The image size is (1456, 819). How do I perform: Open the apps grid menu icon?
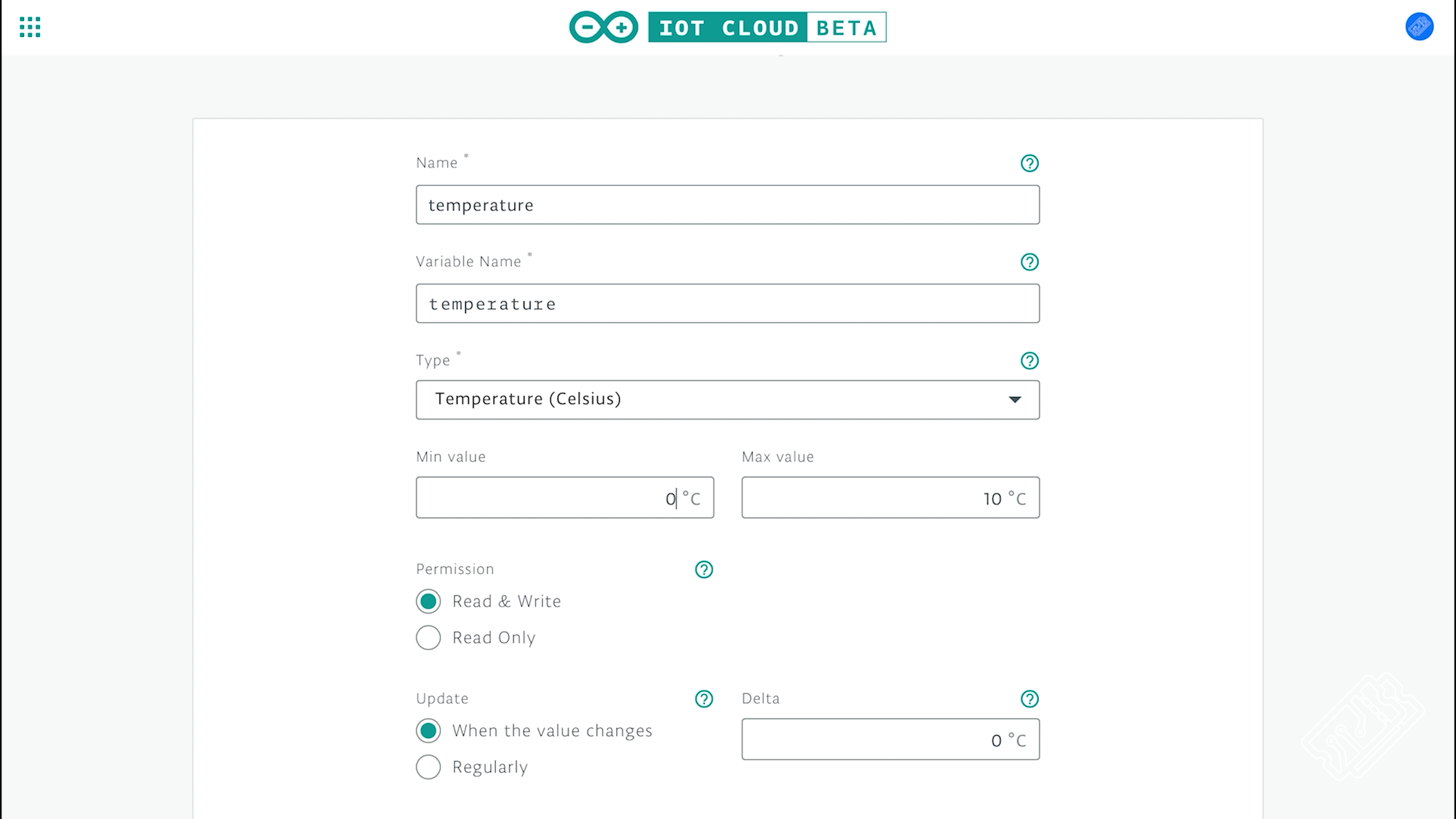pos(29,27)
